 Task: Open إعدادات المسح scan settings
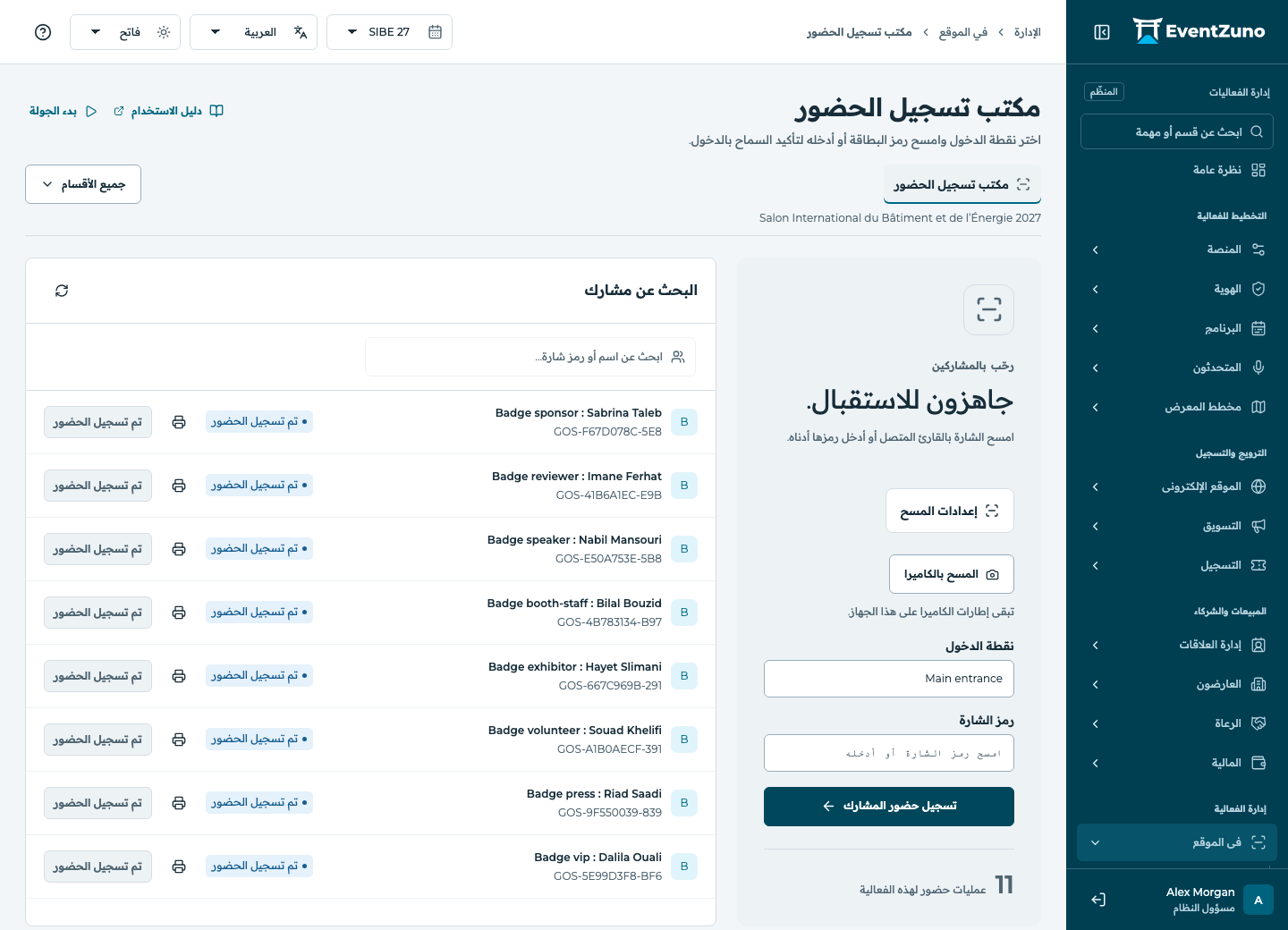click(950, 511)
